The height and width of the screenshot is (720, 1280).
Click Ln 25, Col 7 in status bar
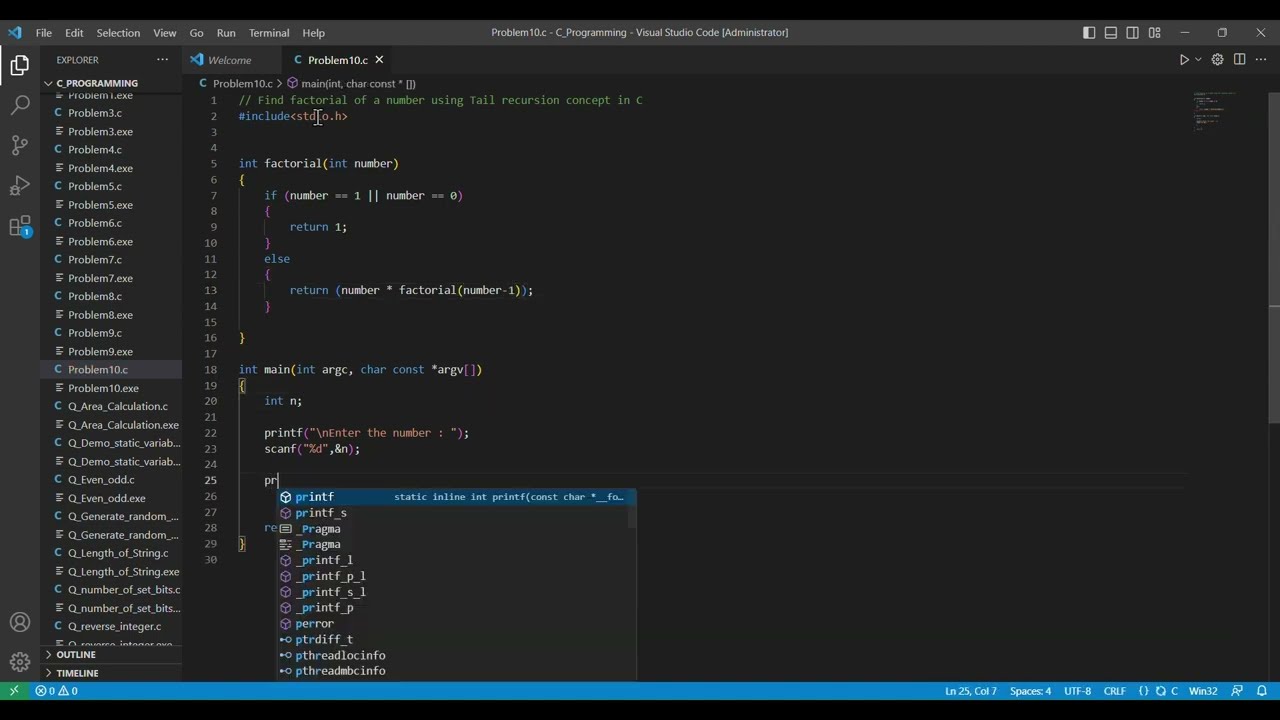pyautogui.click(x=970, y=691)
